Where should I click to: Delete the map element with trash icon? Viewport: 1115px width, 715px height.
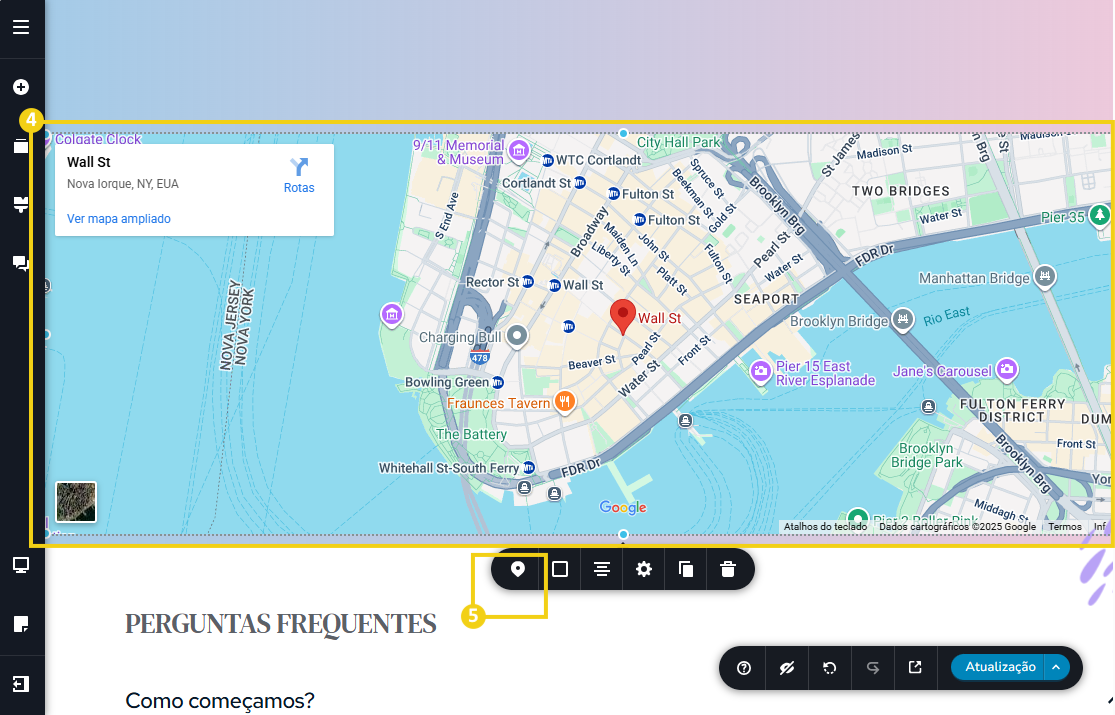coord(727,569)
